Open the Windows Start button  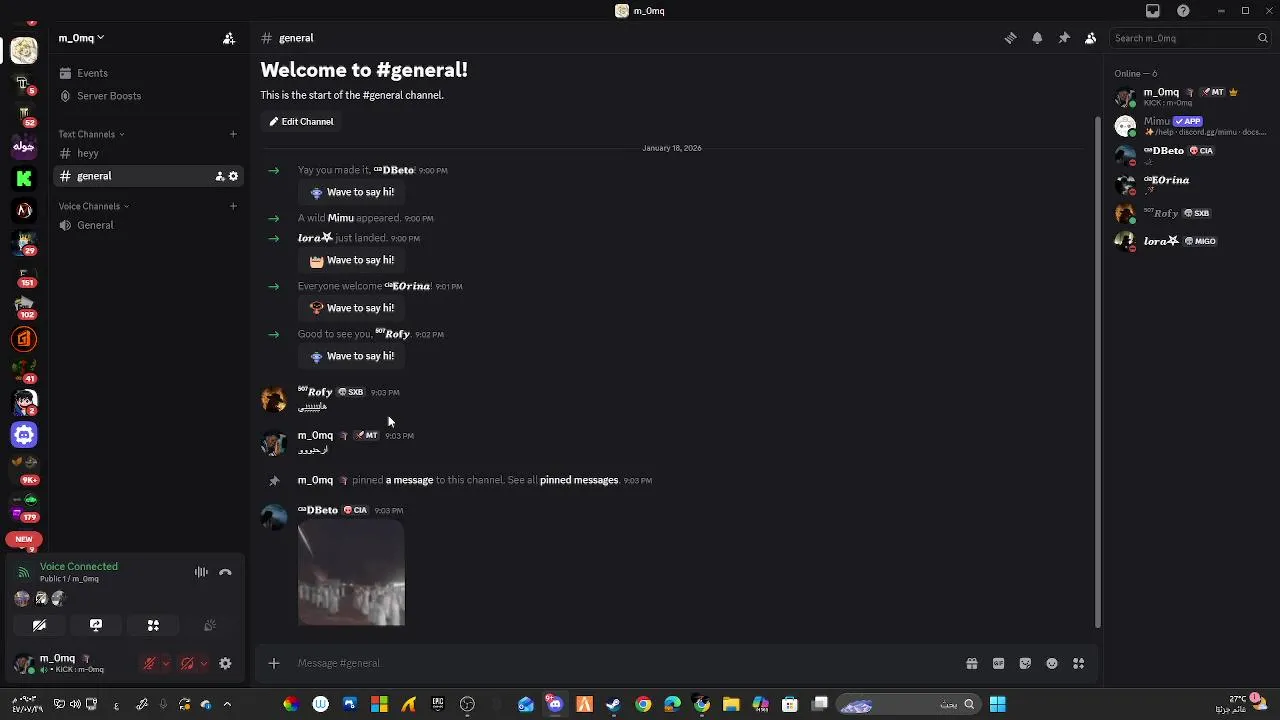tap(997, 704)
